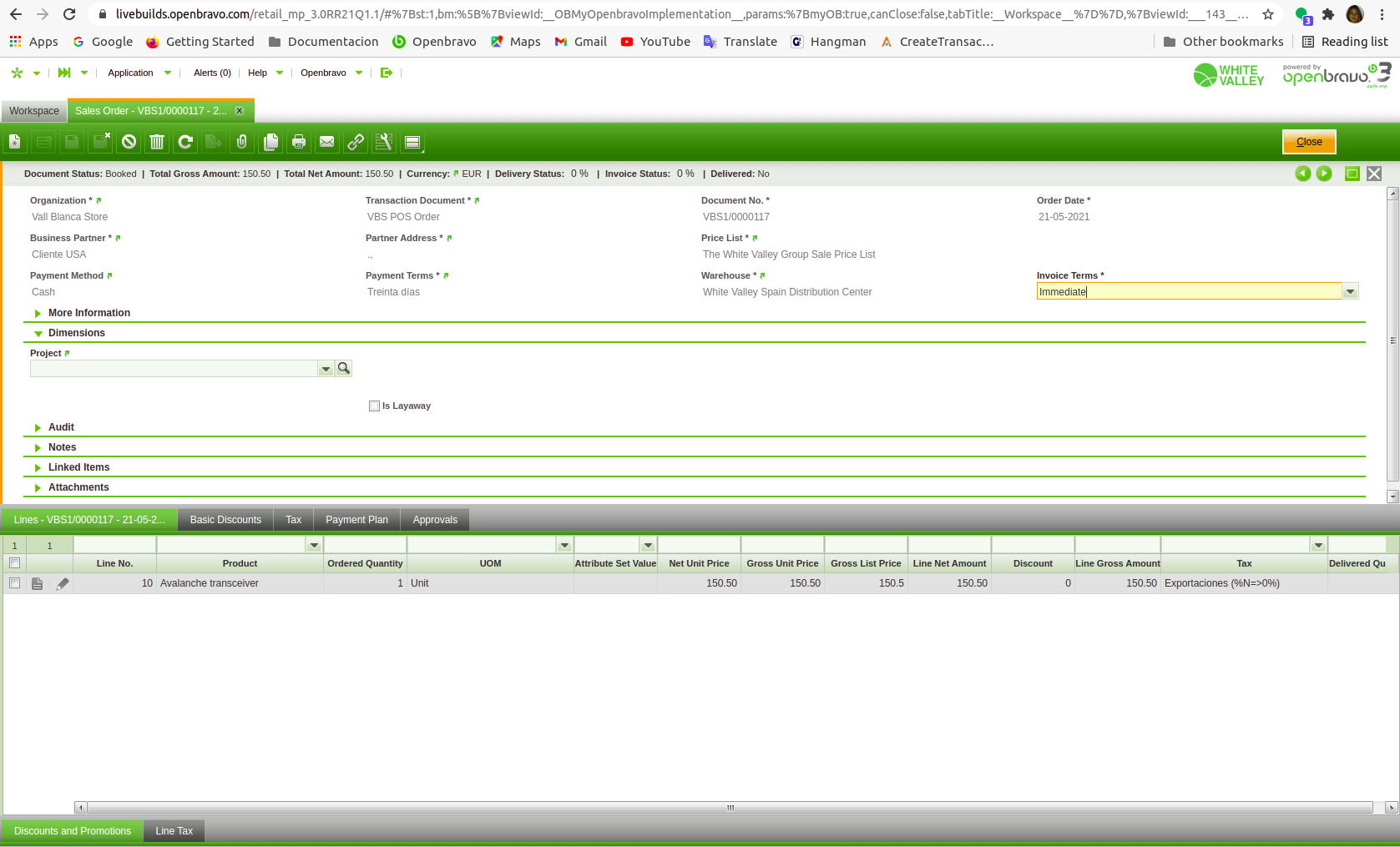Go to the next record arrow
Image resolution: width=1400 pixels, height=847 pixels.
point(1324,174)
